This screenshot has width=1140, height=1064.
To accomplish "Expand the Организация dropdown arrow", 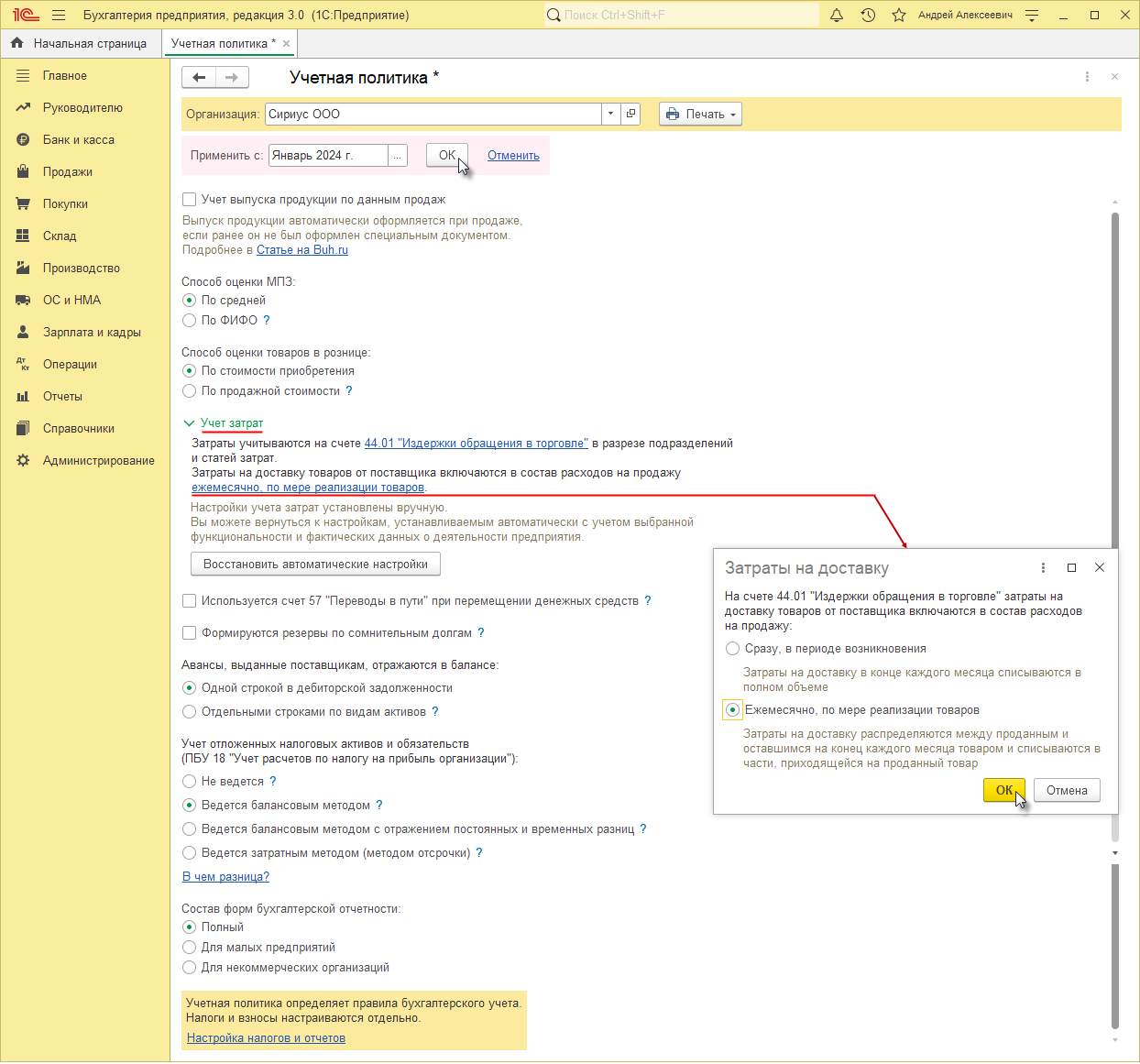I will [x=611, y=114].
